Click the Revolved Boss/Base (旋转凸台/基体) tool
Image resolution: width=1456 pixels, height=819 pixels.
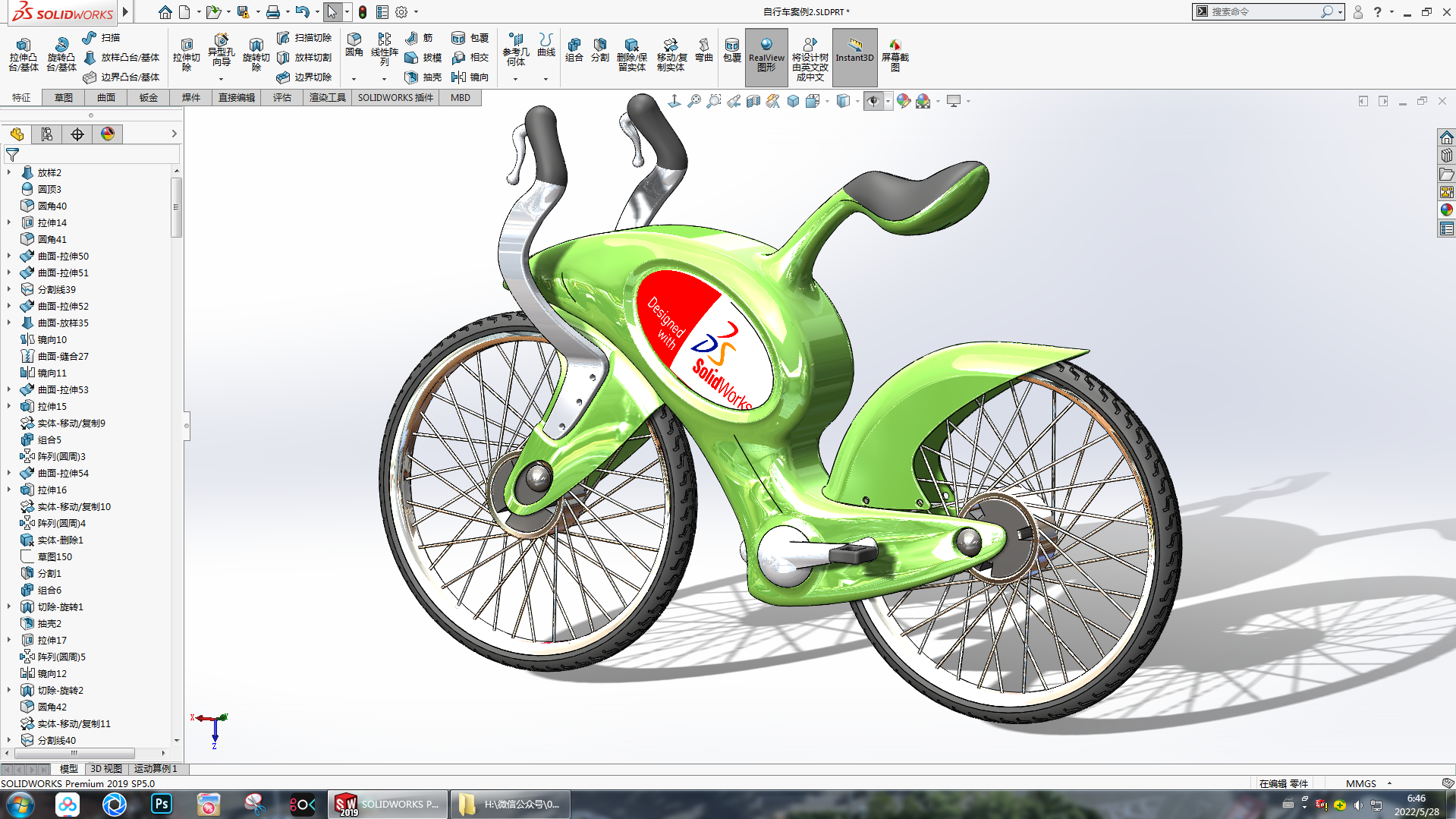(61, 54)
